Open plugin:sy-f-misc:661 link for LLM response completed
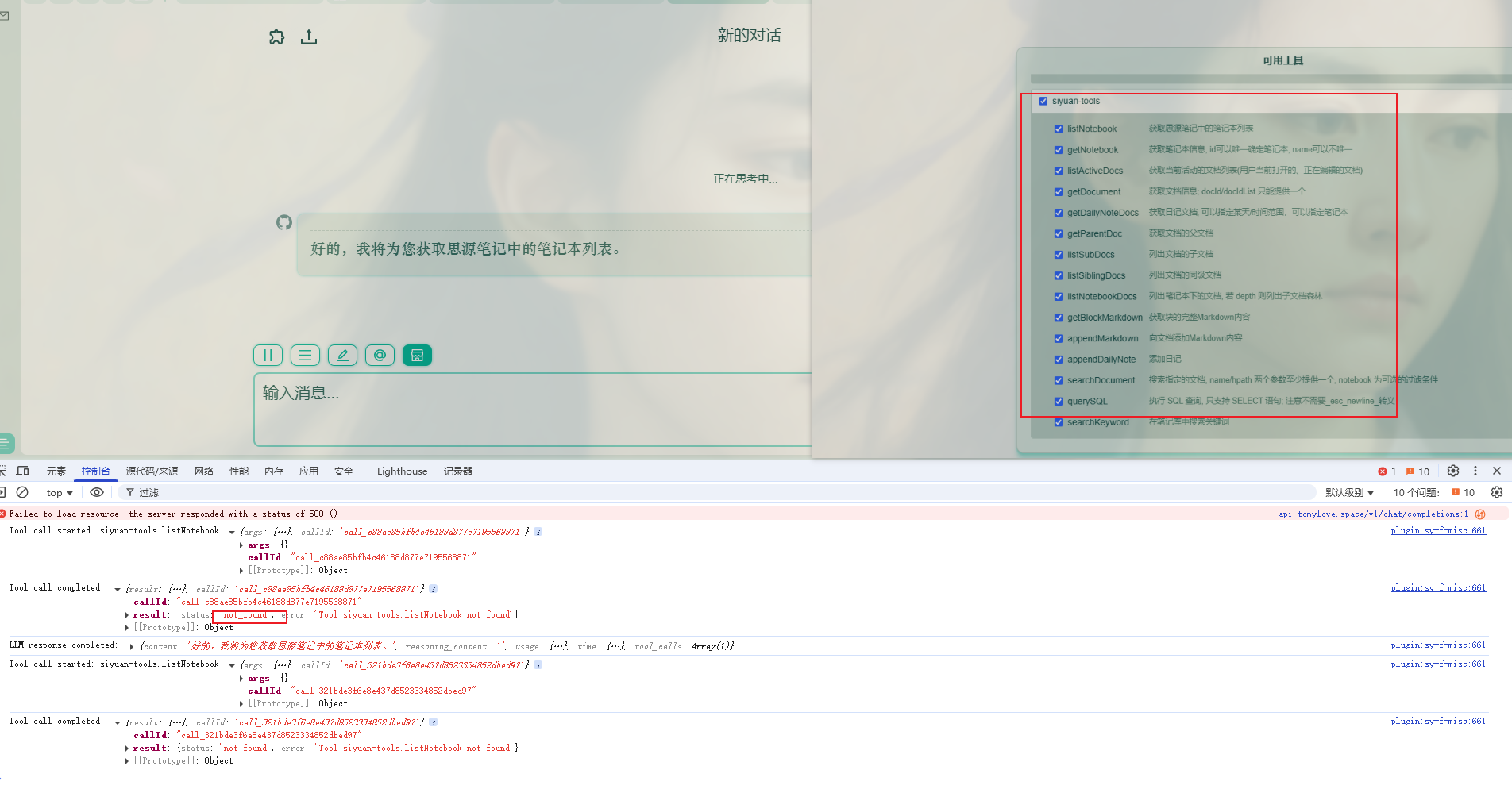Image resolution: width=1512 pixels, height=789 pixels. [x=1438, y=645]
